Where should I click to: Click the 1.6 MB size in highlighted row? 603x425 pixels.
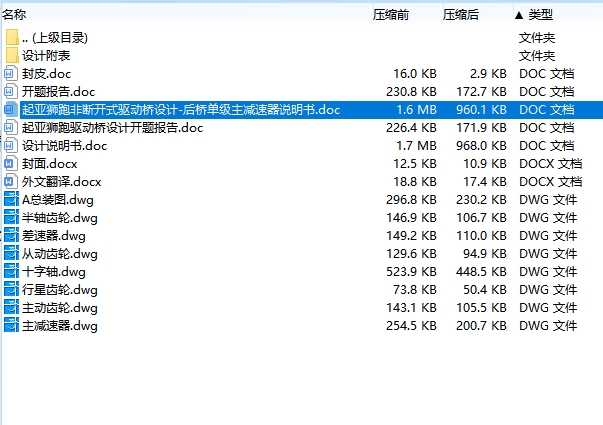pyautogui.click(x=417, y=110)
